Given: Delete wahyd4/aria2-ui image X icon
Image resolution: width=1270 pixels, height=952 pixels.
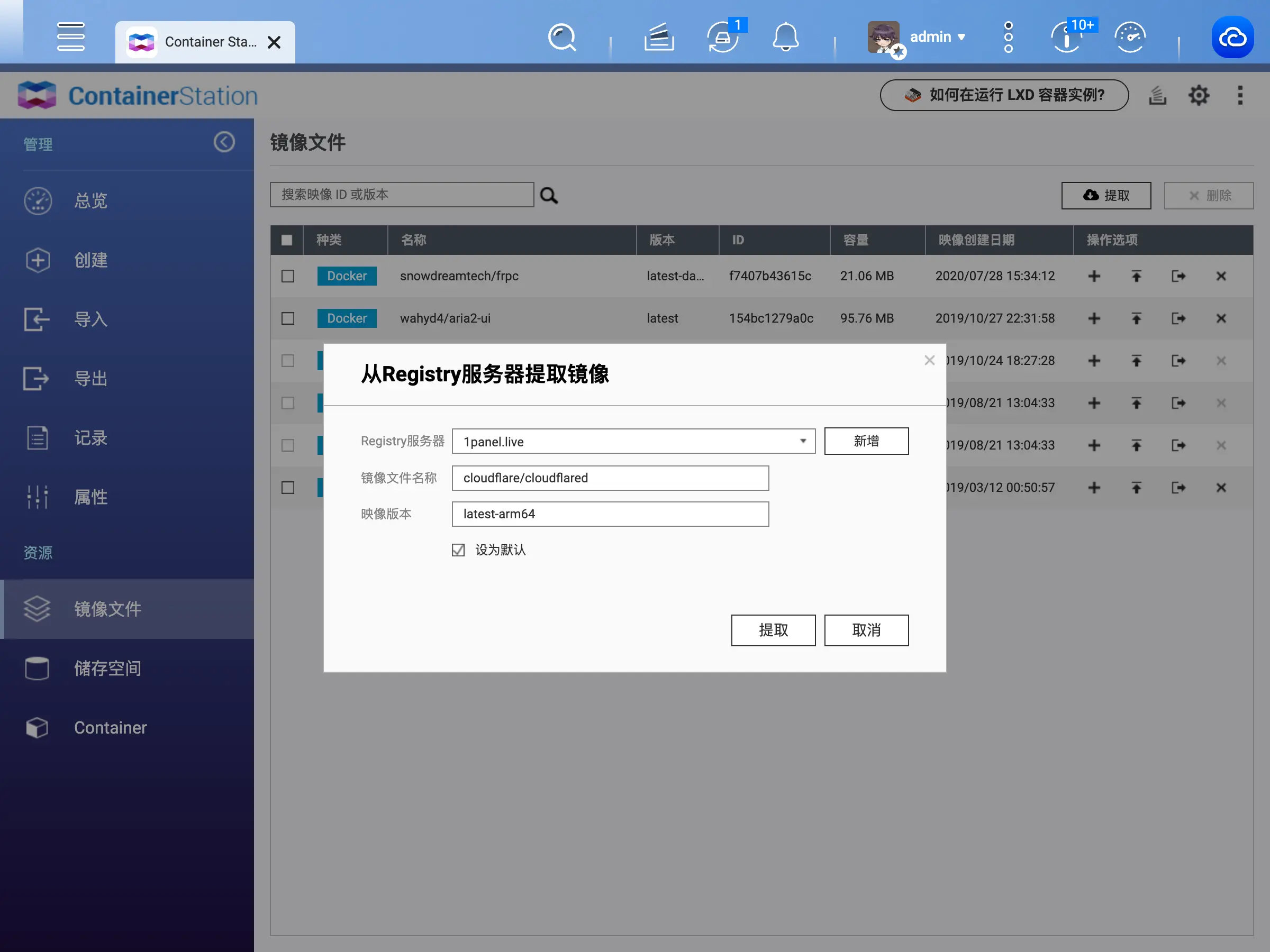Looking at the screenshot, I should click(1221, 318).
